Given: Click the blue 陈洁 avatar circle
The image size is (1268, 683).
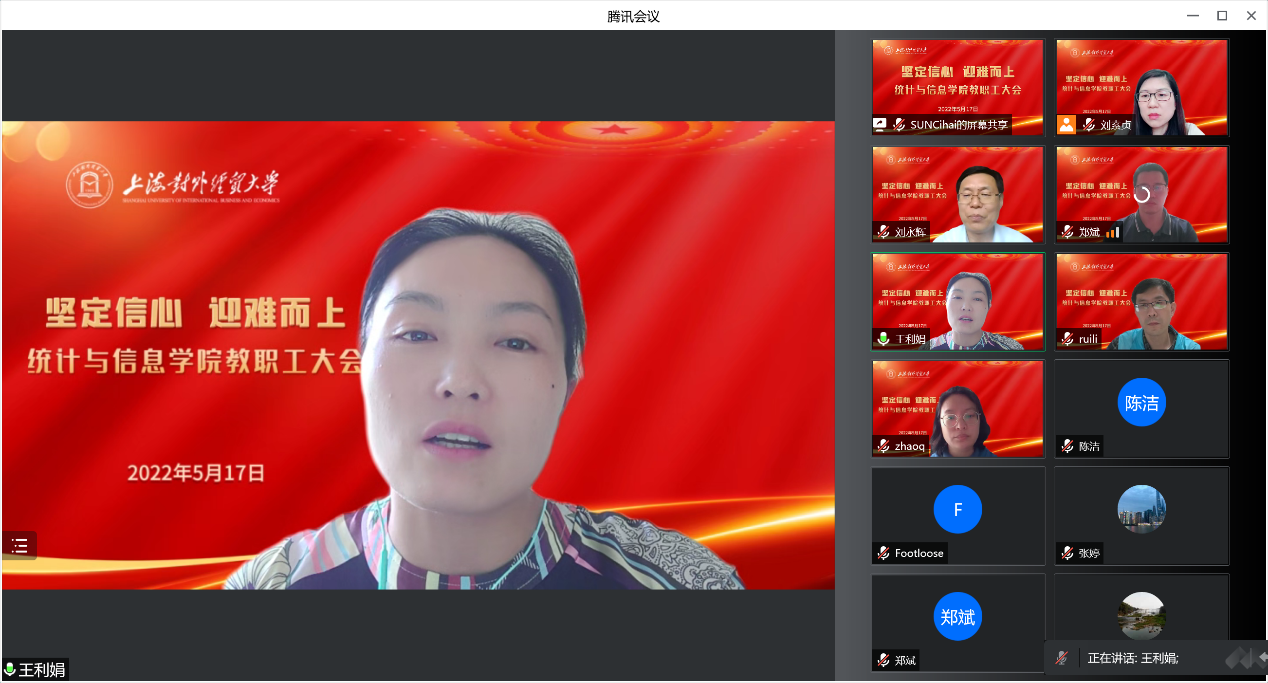Looking at the screenshot, I should coord(1141,403).
